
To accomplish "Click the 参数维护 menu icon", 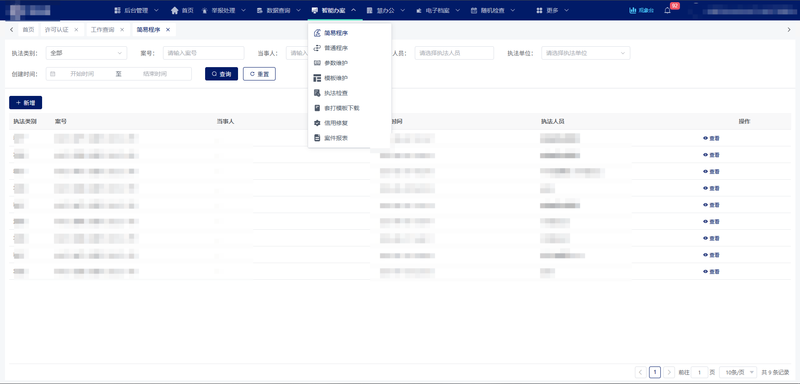I will pos(317,63).
